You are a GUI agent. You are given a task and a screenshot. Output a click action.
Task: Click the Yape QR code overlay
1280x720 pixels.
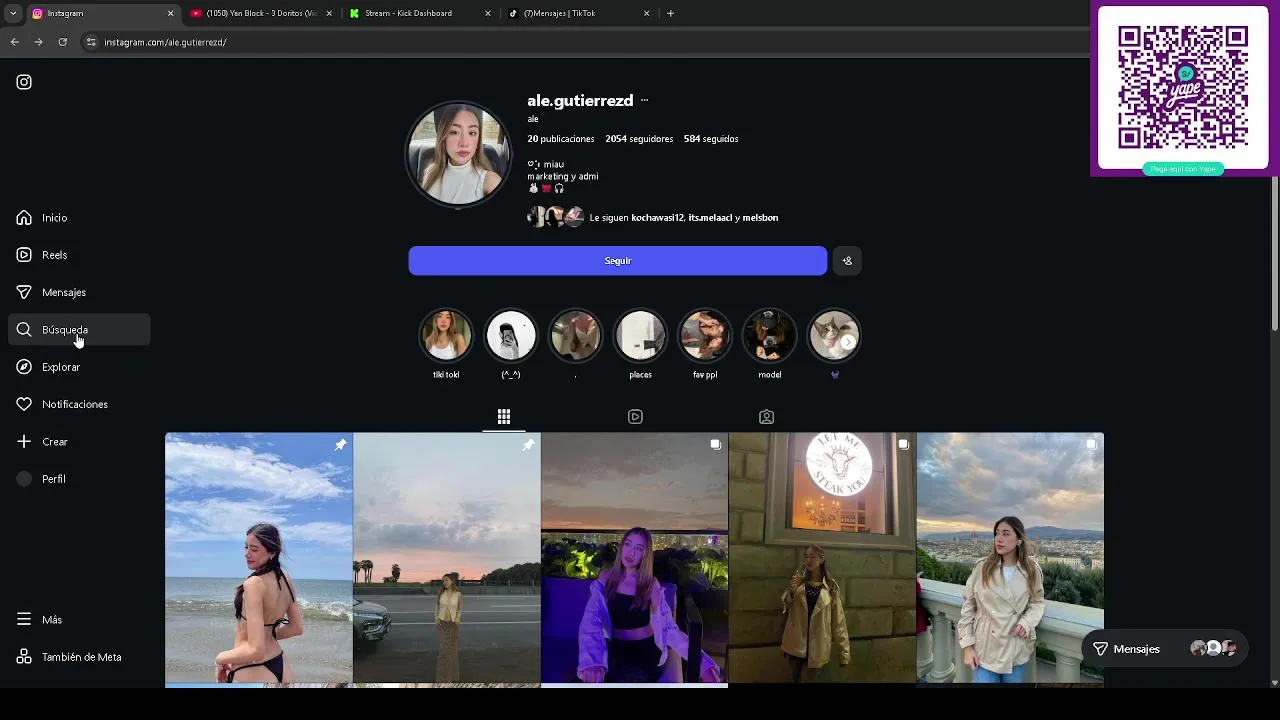[x=1183, y=88]
